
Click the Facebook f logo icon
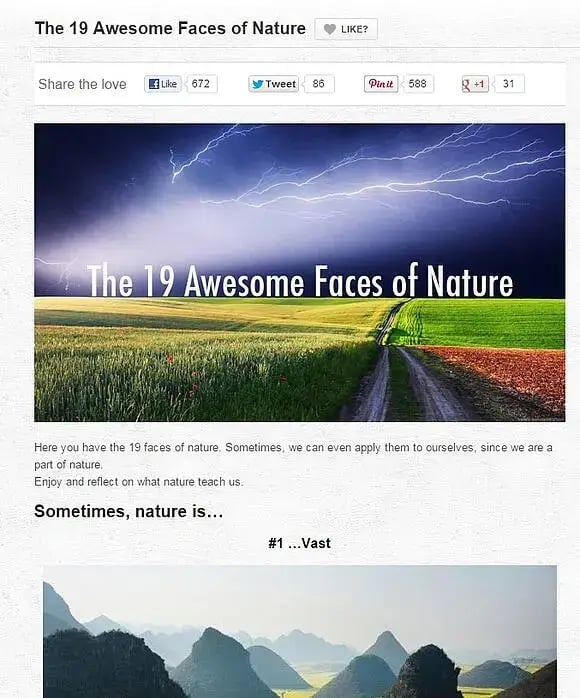pos(154,84)
